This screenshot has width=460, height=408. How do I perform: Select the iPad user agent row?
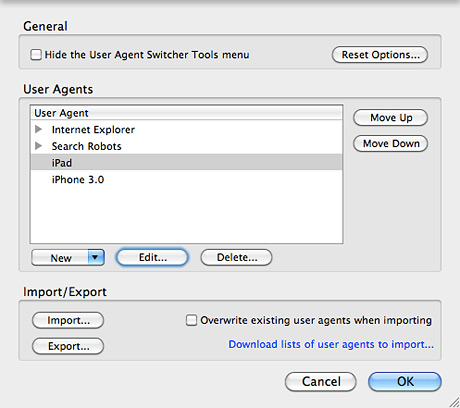click(x=186, y=162)
